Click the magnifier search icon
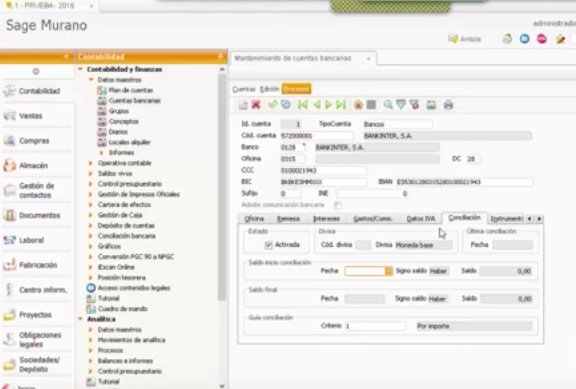The image size is (576, 389). click(x=388, y=105)
